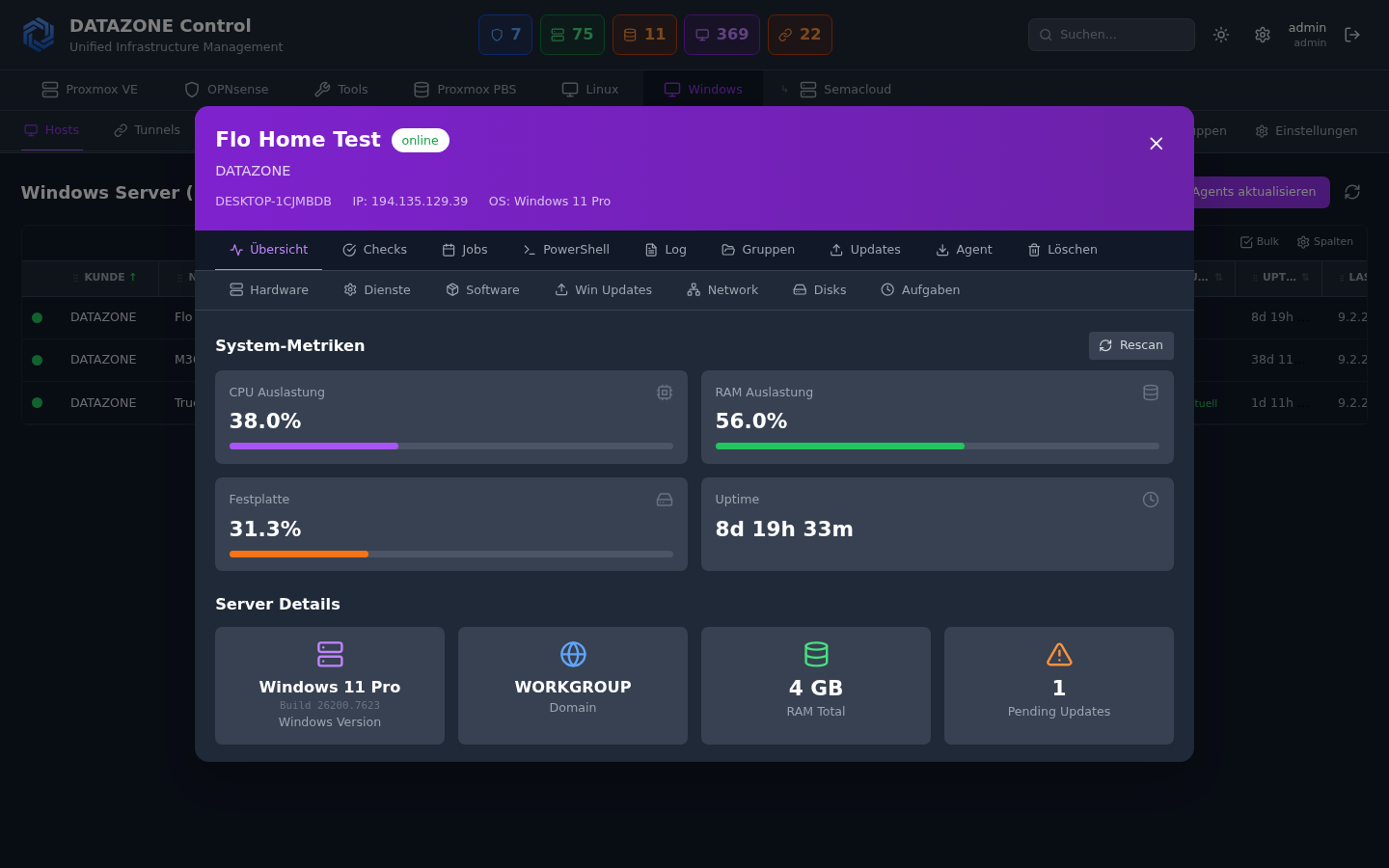Click into the Suchen search field

point(1111,35)
